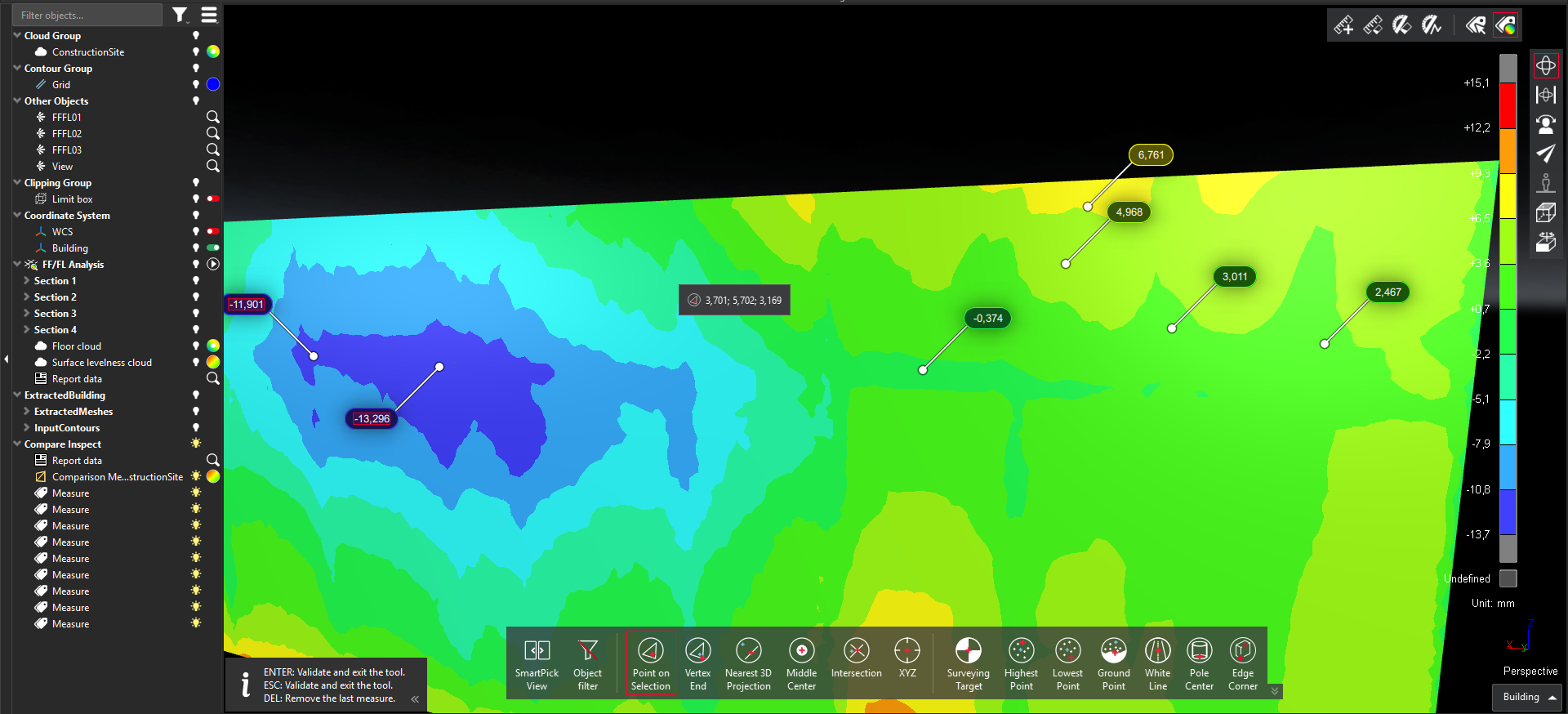This screenshot has height=714, width=1568.
Task: Choose the Nearest 3D Projection tool
Action: [748, 663]
